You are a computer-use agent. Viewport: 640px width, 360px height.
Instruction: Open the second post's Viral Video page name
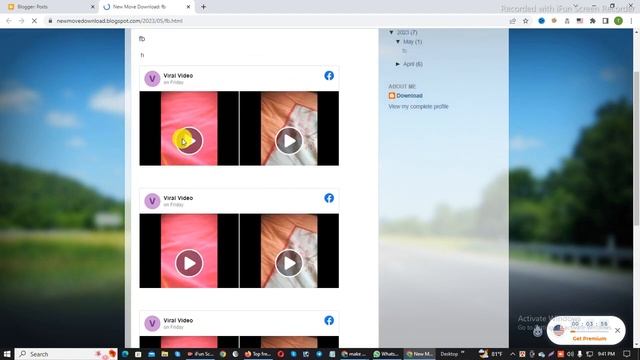[x=178, y=198]
